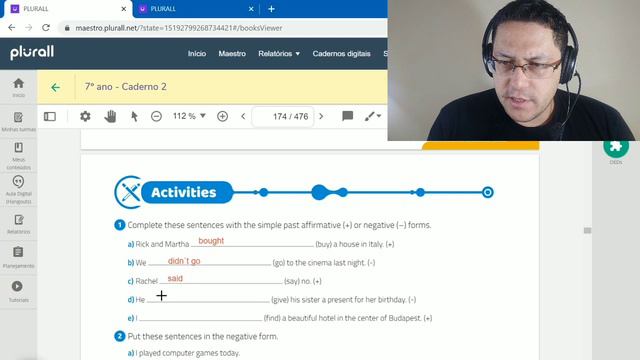Image resolution: width=640 pixels, height=360 pixels.
Task: Zoom in with plus button
Action: (x=222, y=116)
